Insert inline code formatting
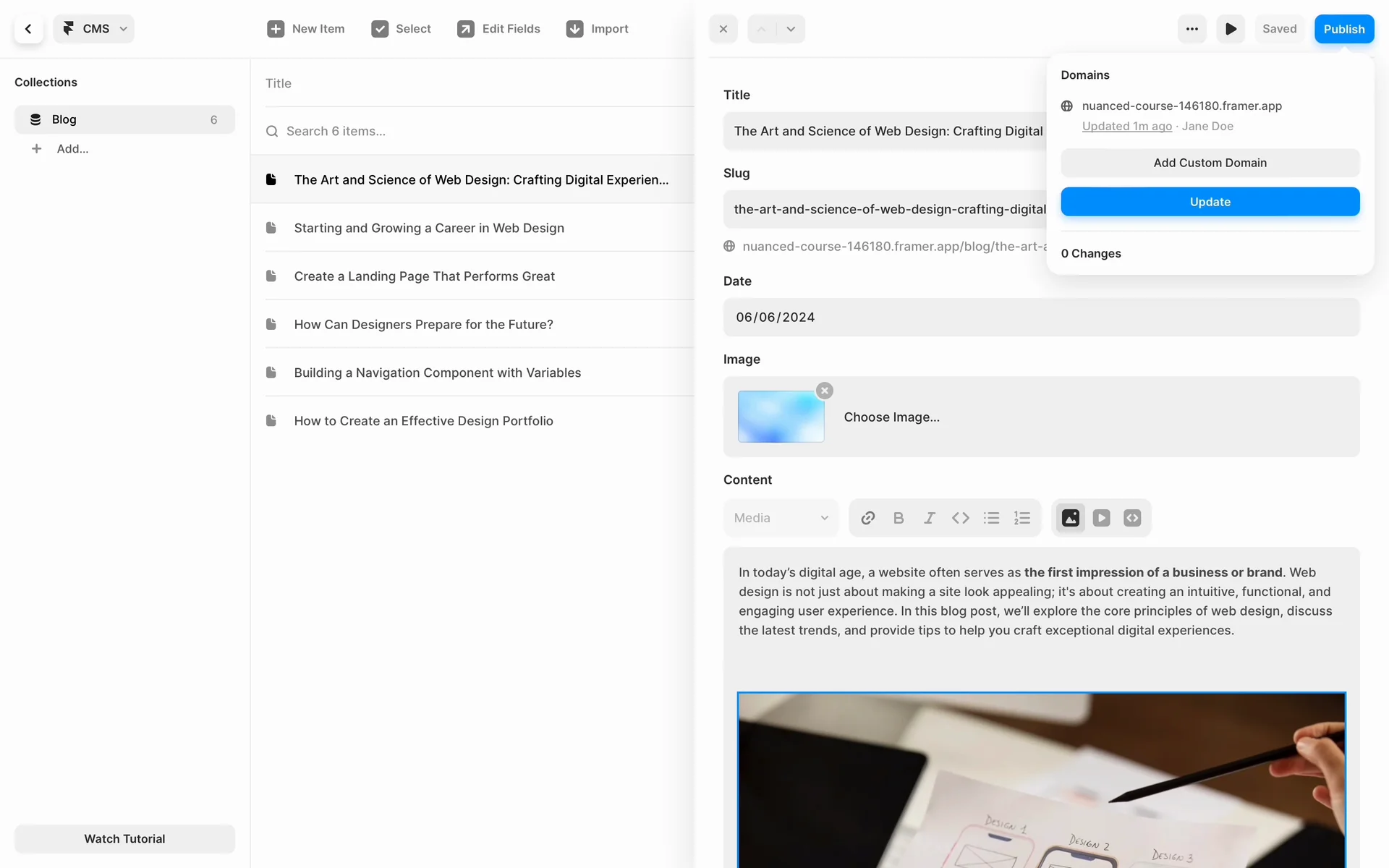Image resolution: width=1389 pixels, height=868 pixels. coord(960,518)
